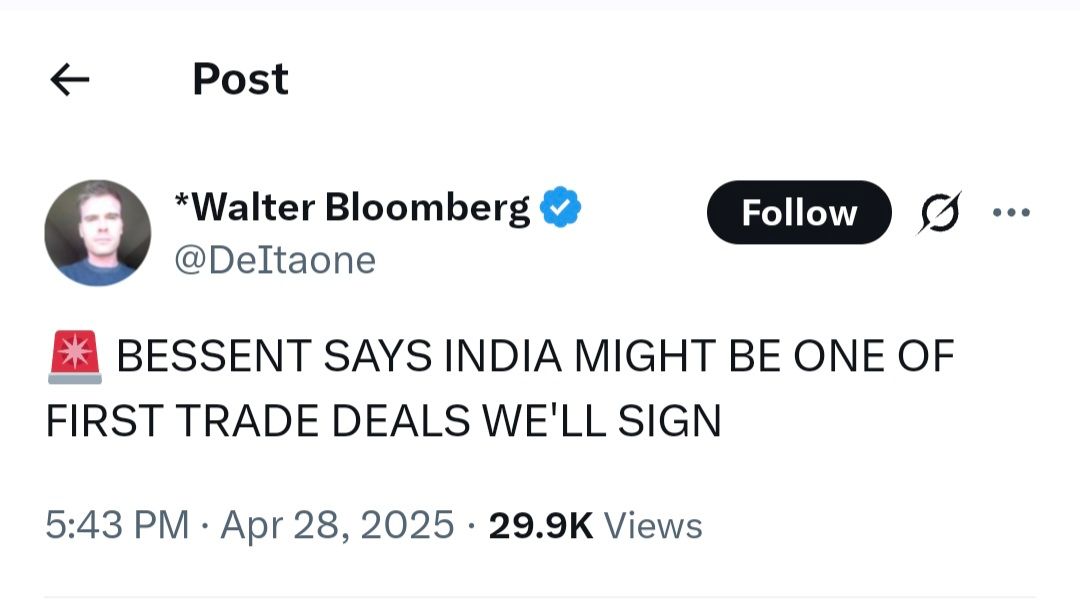Click the Post page heading

240,80
